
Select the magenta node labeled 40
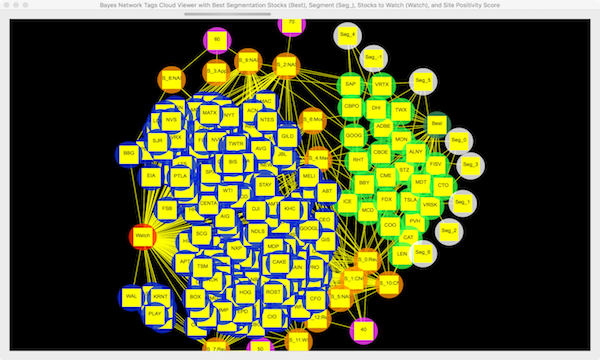tap(364, 330)
